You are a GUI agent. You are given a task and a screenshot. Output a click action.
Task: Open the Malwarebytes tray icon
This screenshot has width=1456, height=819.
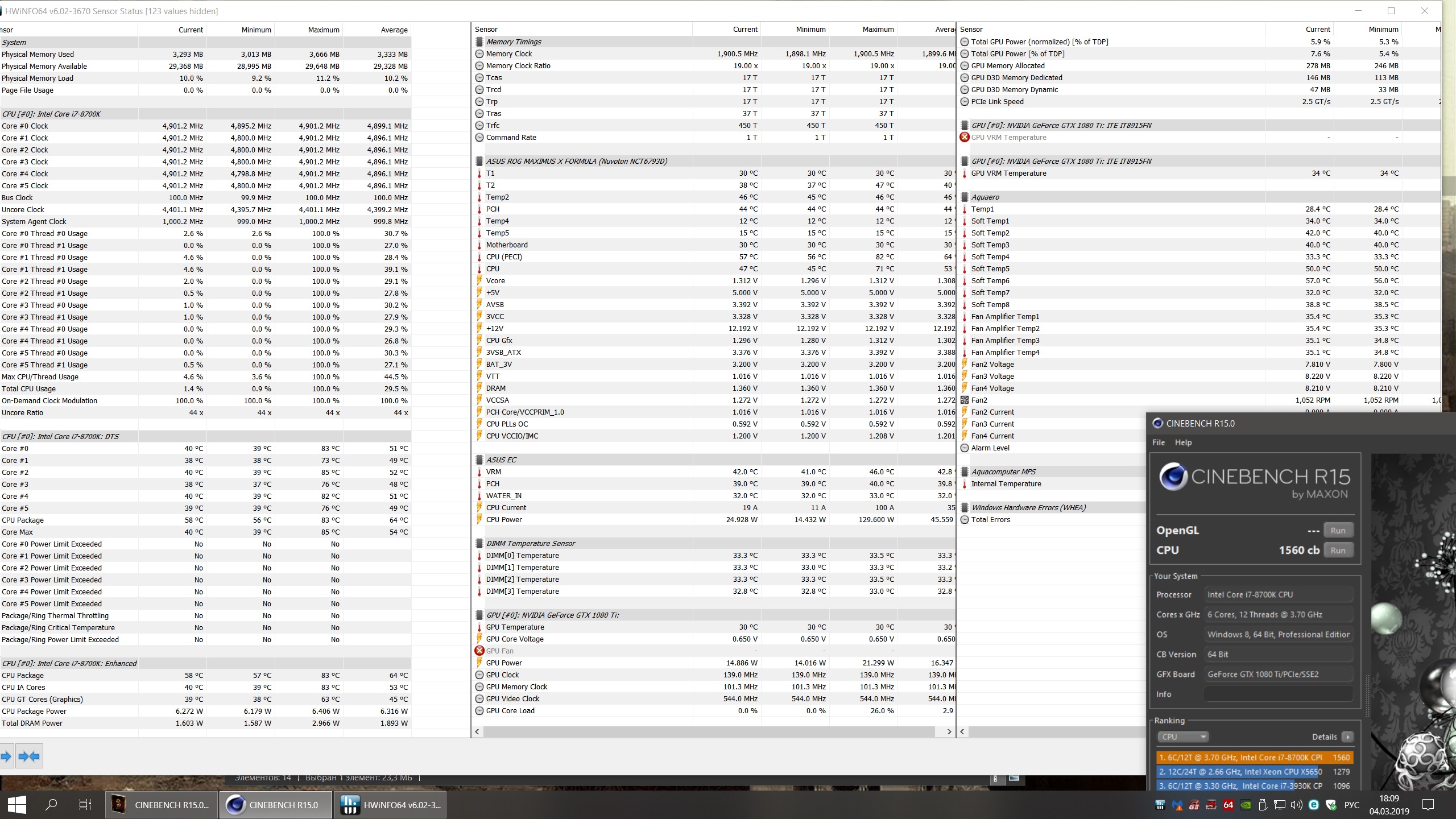pos(1177,805)
